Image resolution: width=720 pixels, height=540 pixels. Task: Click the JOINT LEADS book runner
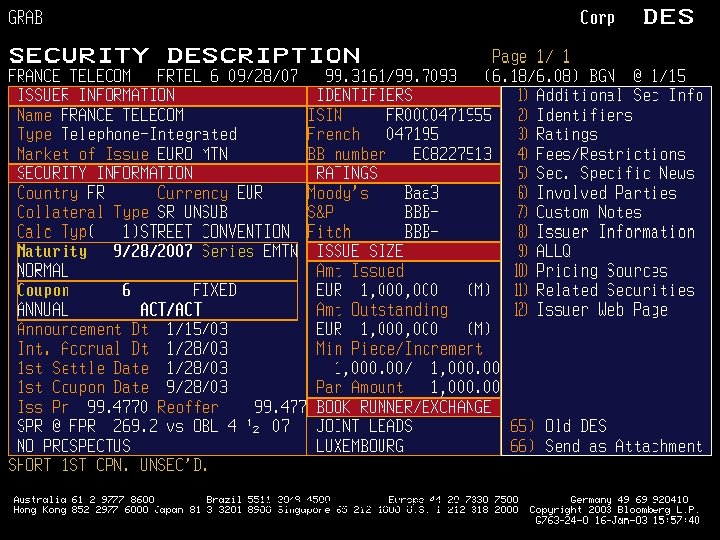(365, 426)
